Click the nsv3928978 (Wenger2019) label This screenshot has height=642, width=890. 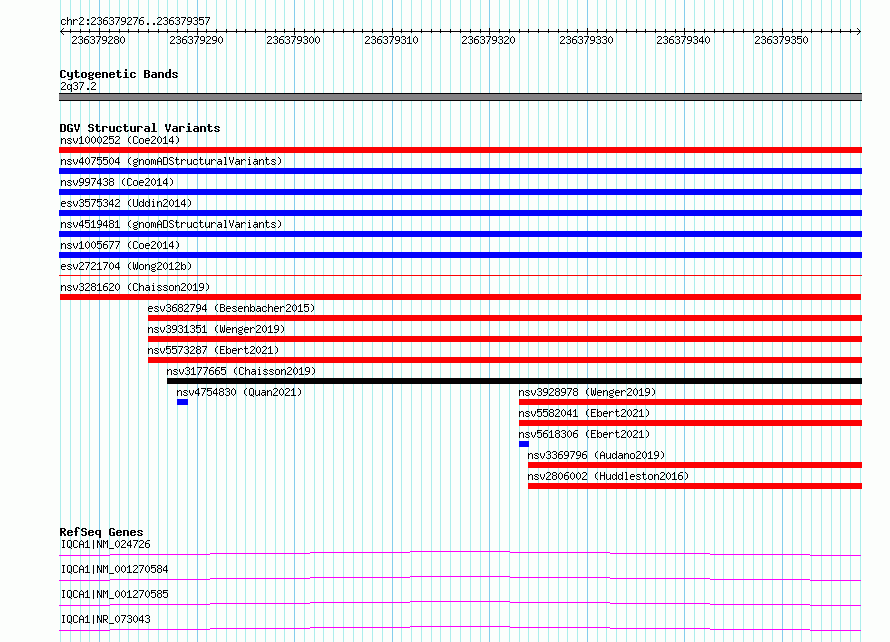click(587, 392)
